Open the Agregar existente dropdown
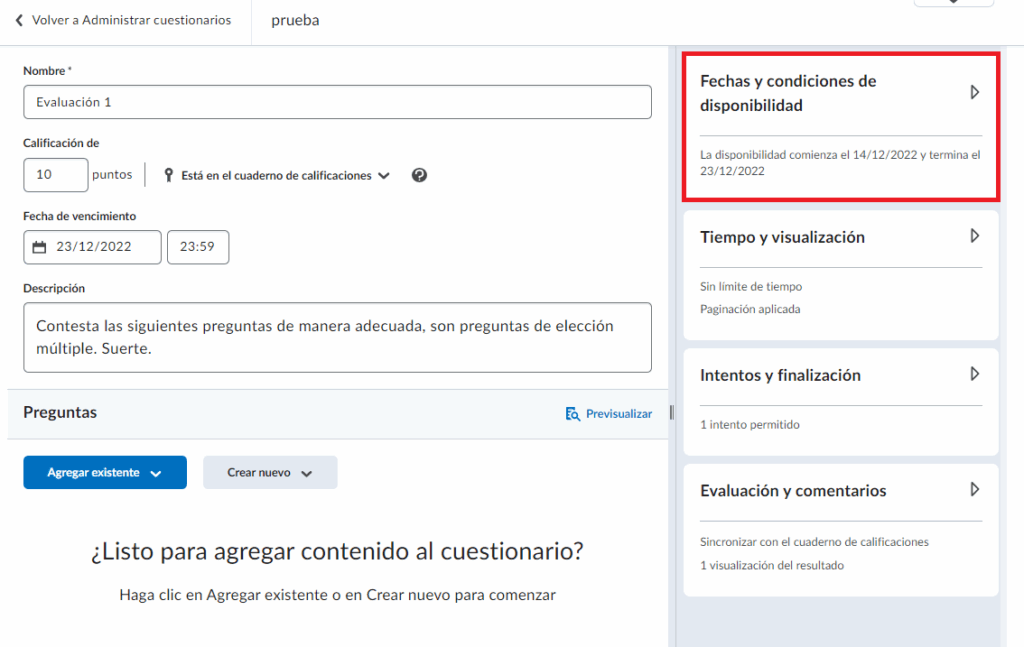 105,473
